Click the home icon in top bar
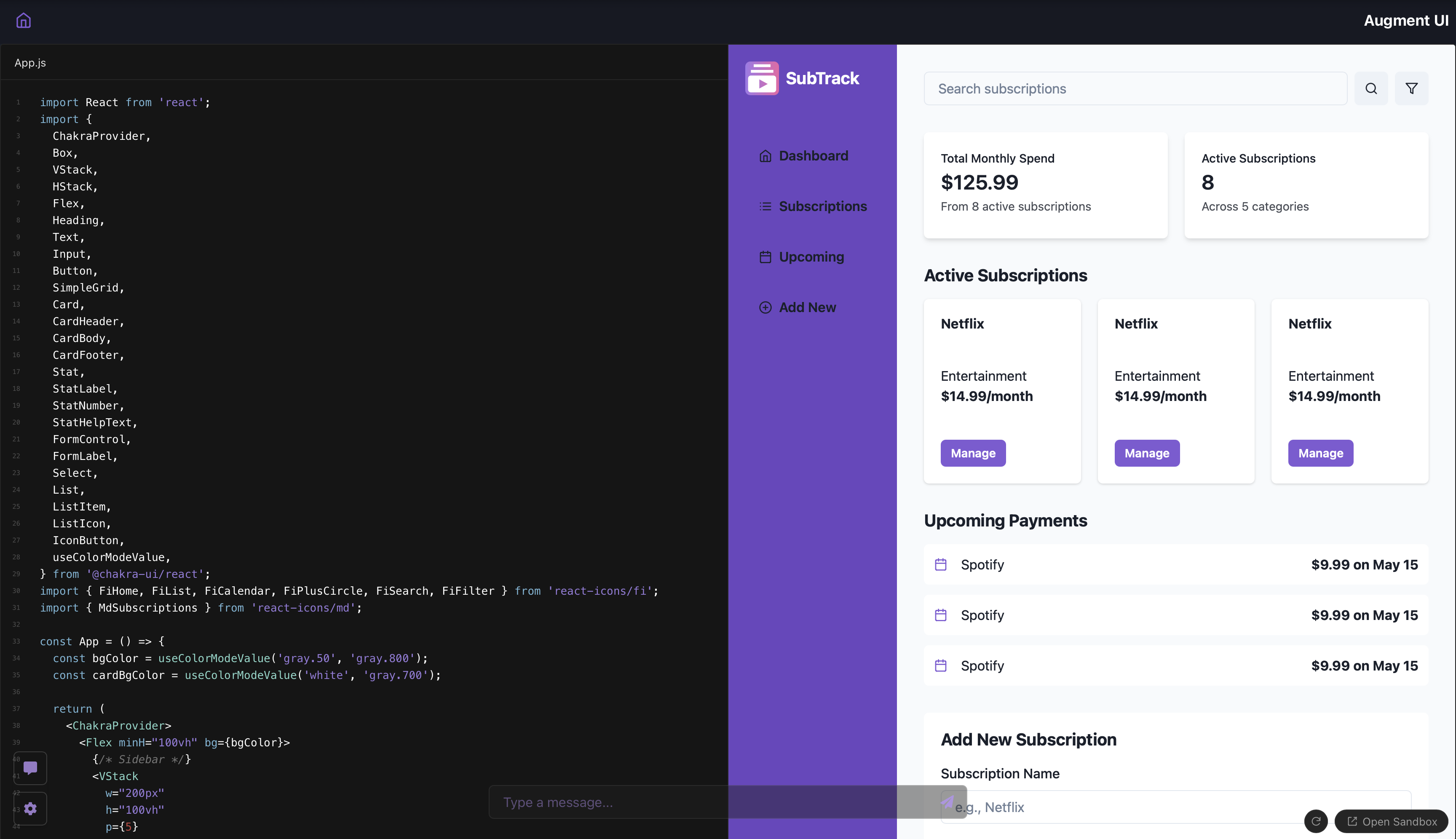 [23, 21]
